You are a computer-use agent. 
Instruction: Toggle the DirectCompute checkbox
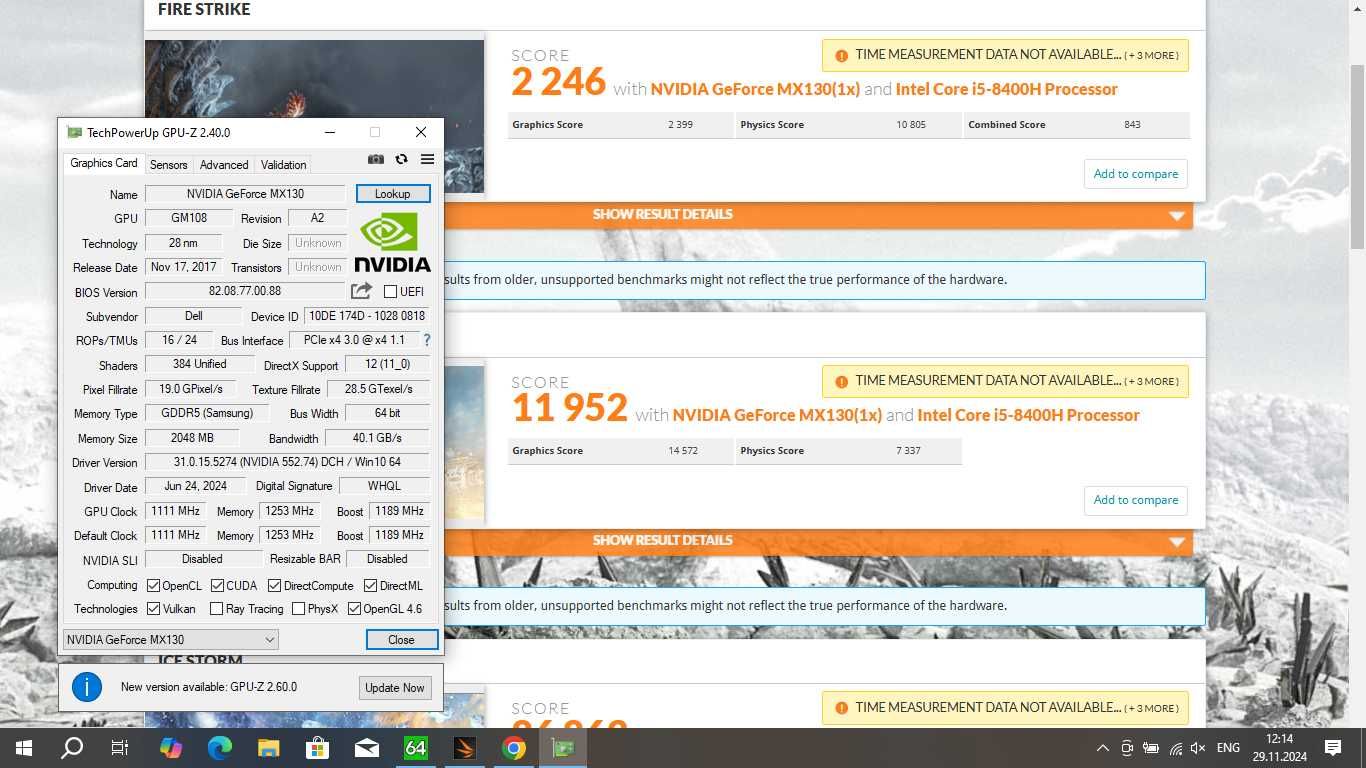tap(274, 585)
